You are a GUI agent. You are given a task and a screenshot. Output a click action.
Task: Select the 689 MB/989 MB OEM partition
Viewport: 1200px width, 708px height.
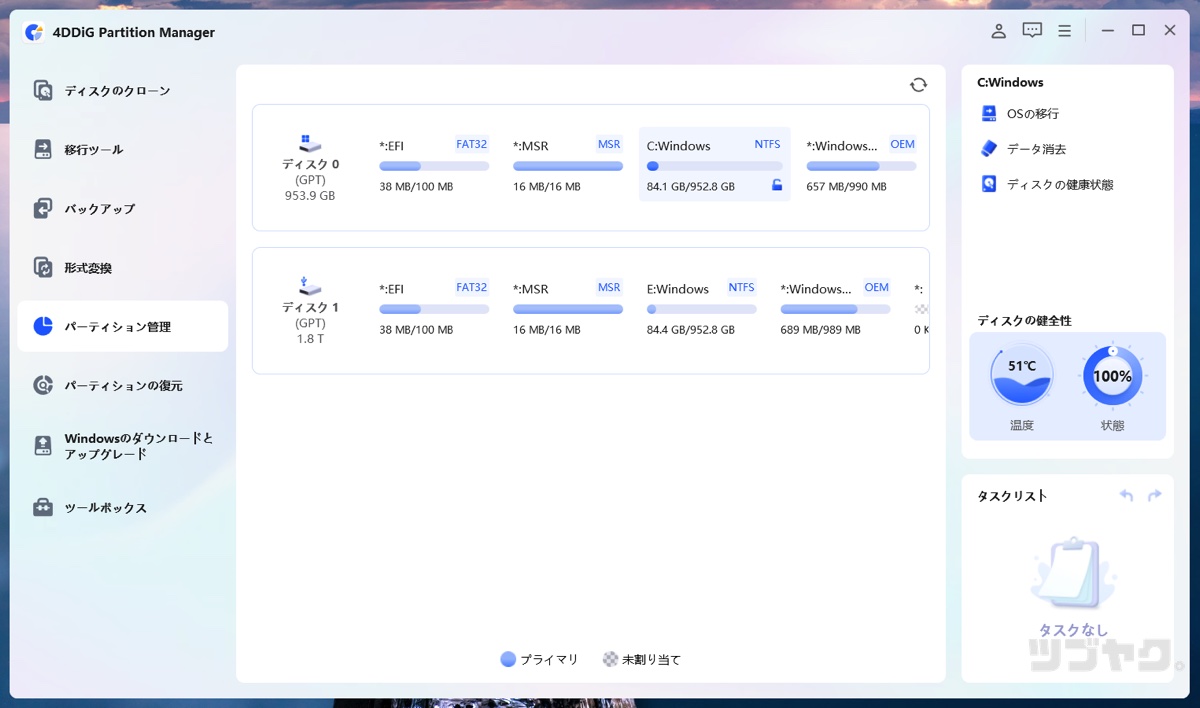(835, 308)
